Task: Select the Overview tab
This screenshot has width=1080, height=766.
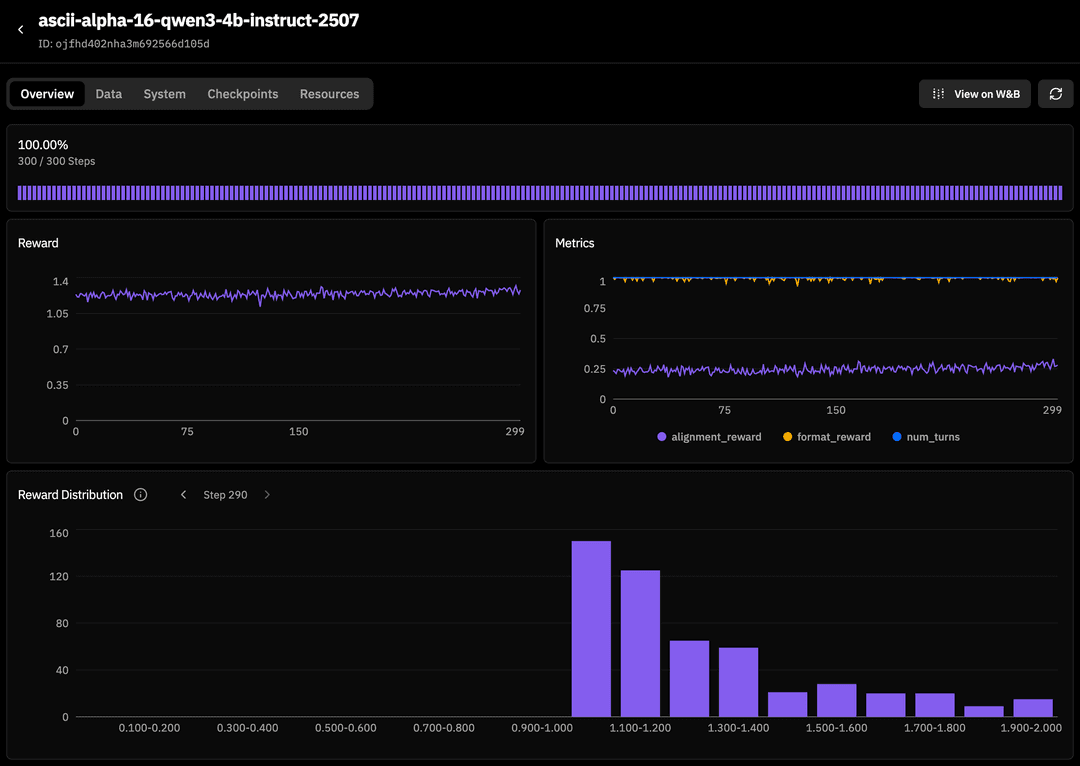Action: point(47,94)
